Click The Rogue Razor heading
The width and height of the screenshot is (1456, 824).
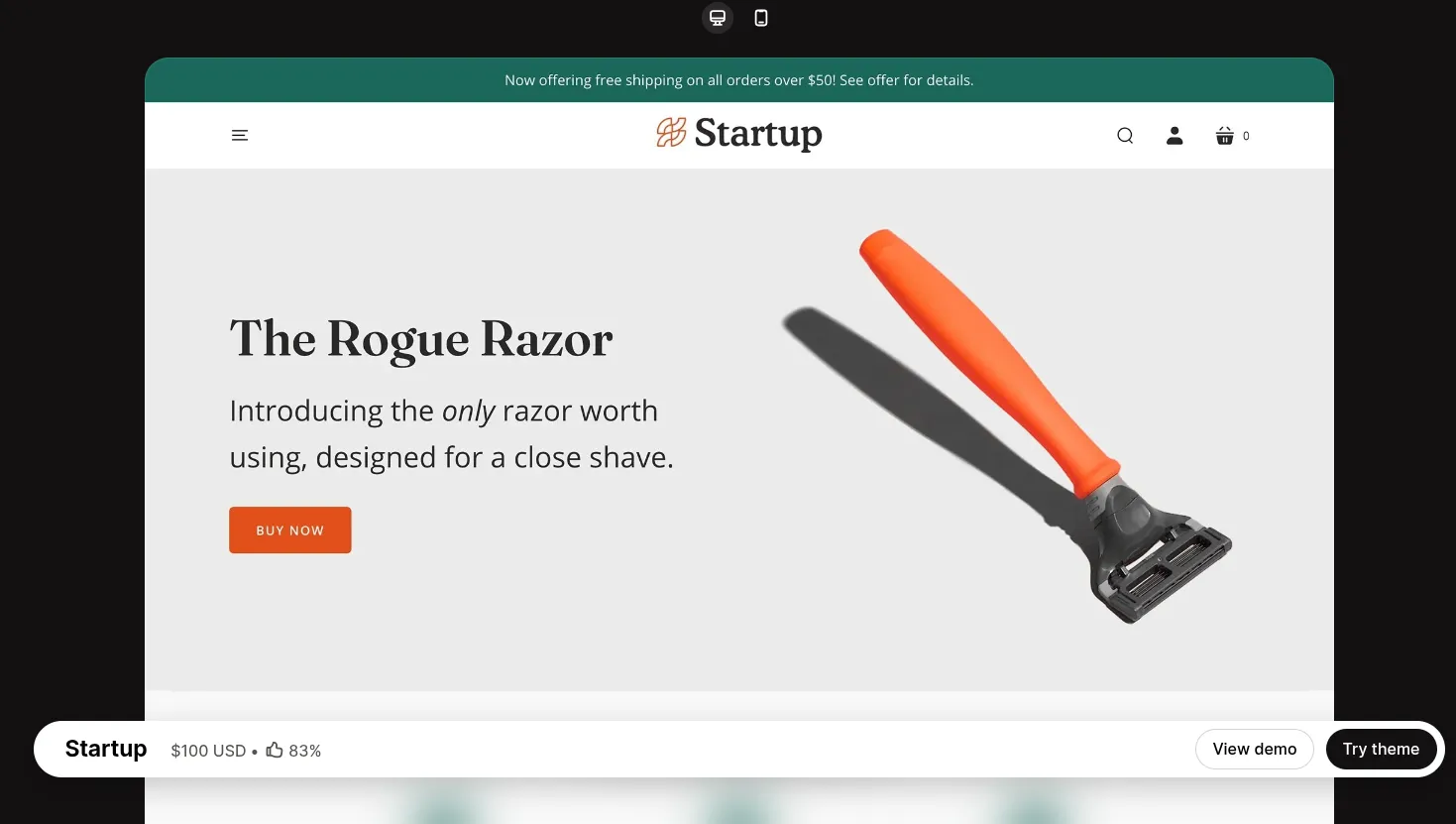click(421, 339)
